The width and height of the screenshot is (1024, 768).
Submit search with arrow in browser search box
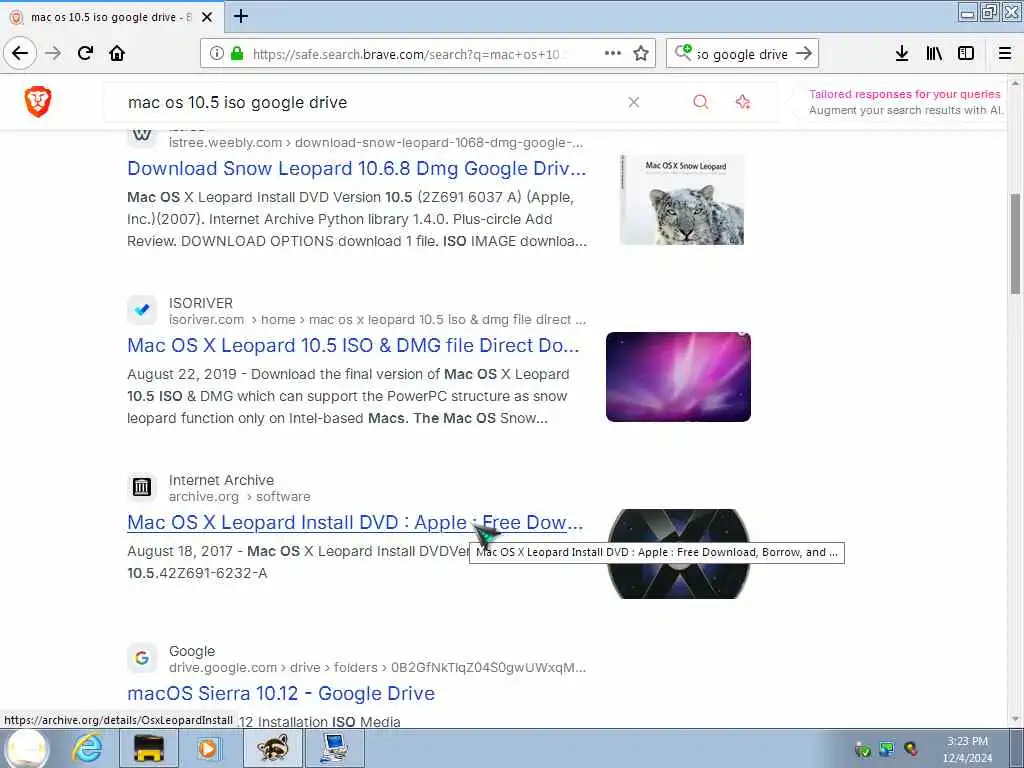click(804, 54)
